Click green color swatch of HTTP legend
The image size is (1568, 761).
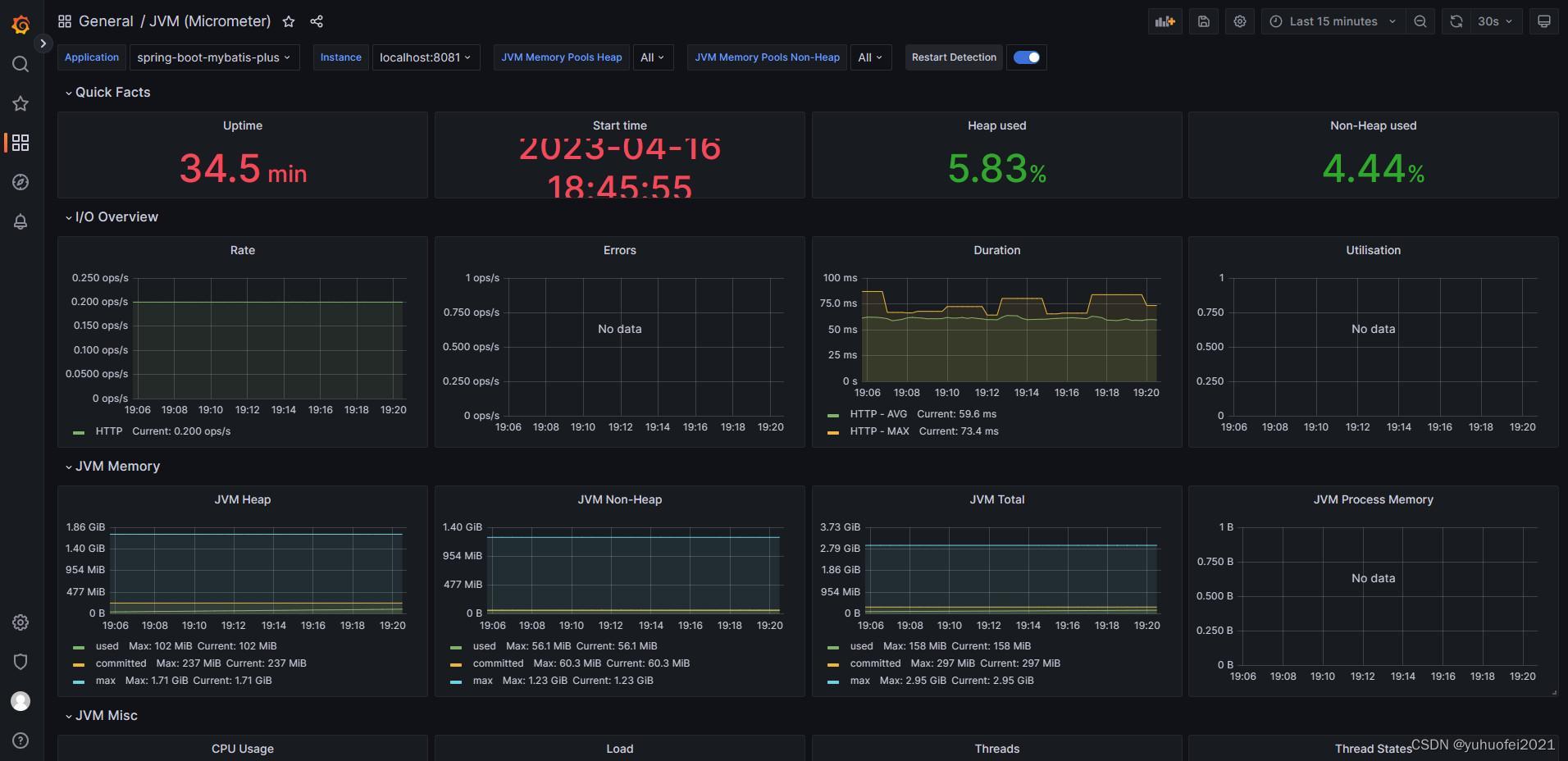click(x=79, y=432)
